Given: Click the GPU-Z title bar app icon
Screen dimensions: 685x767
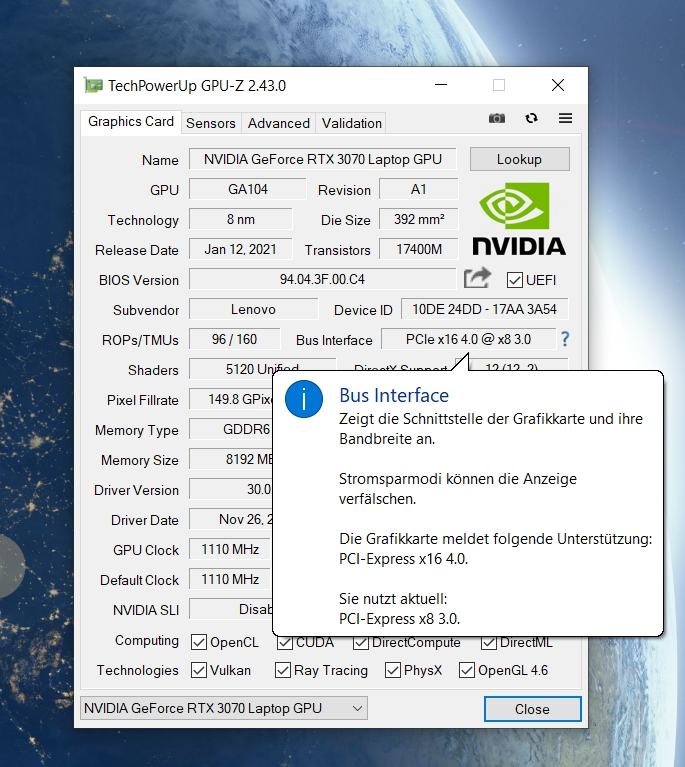Looking at the screenshot, I should (93, 86).
